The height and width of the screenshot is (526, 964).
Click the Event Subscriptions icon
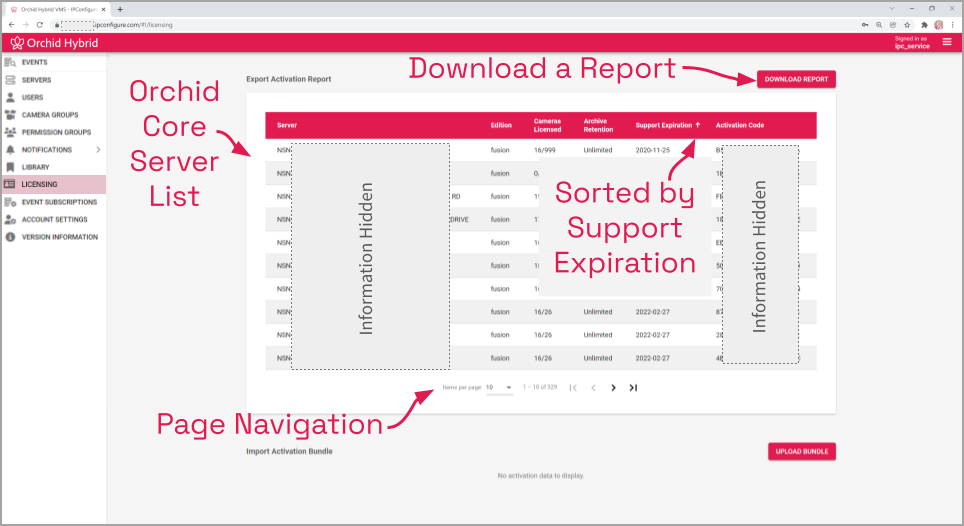pos(10,202)
